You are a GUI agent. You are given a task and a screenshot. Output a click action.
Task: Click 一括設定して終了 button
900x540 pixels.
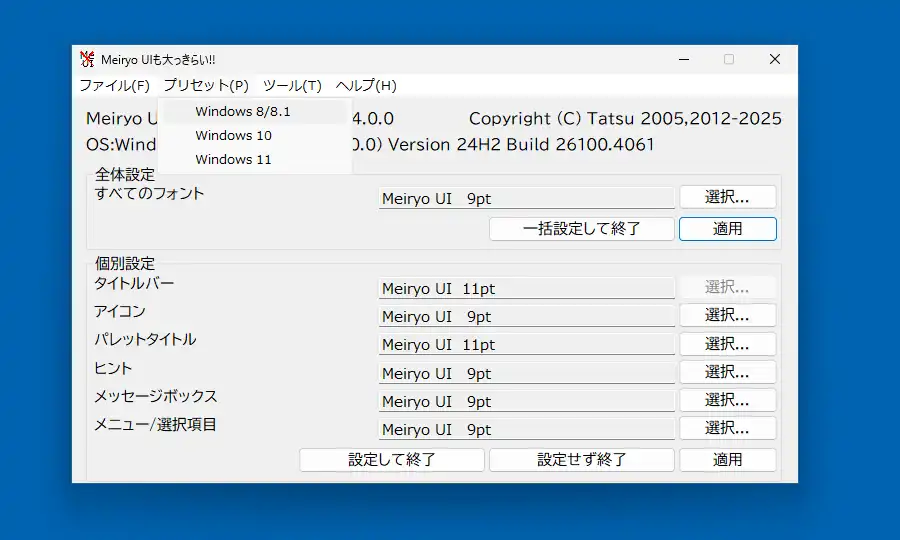tap(581, 229)
